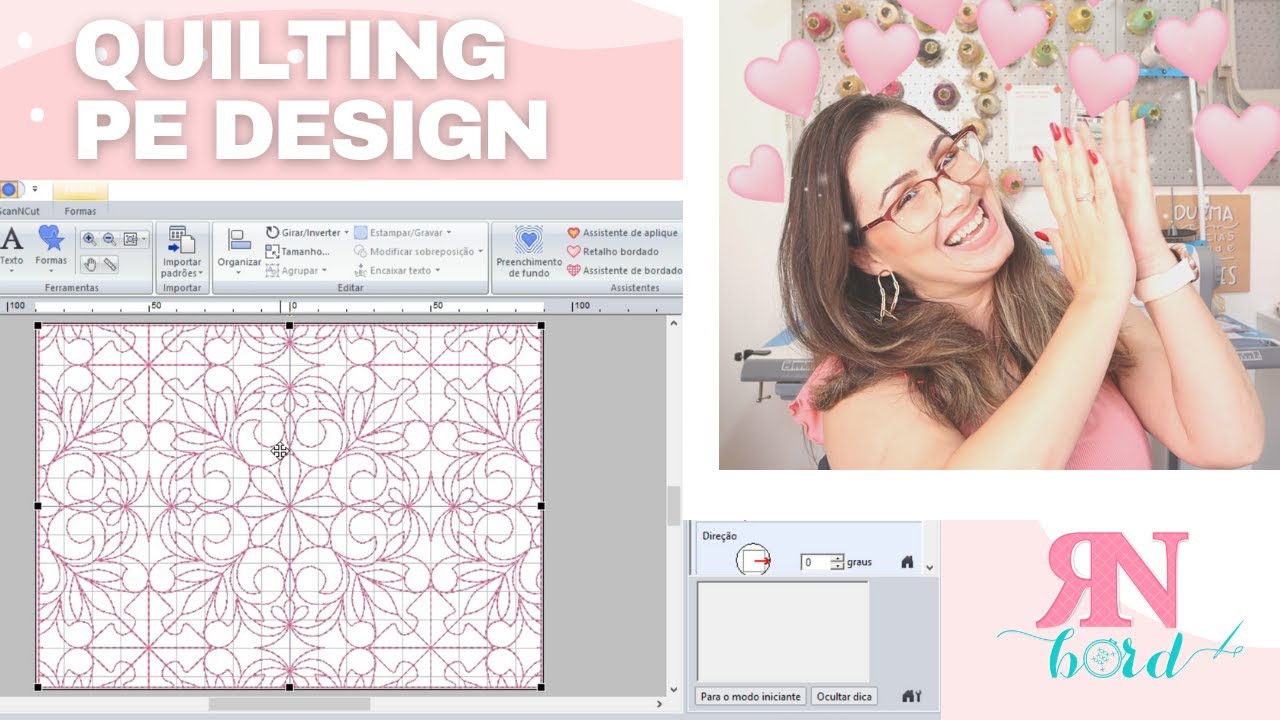Click the zoom in magnifier
This screenshot has height=720, width=1280.
(89, 239)
